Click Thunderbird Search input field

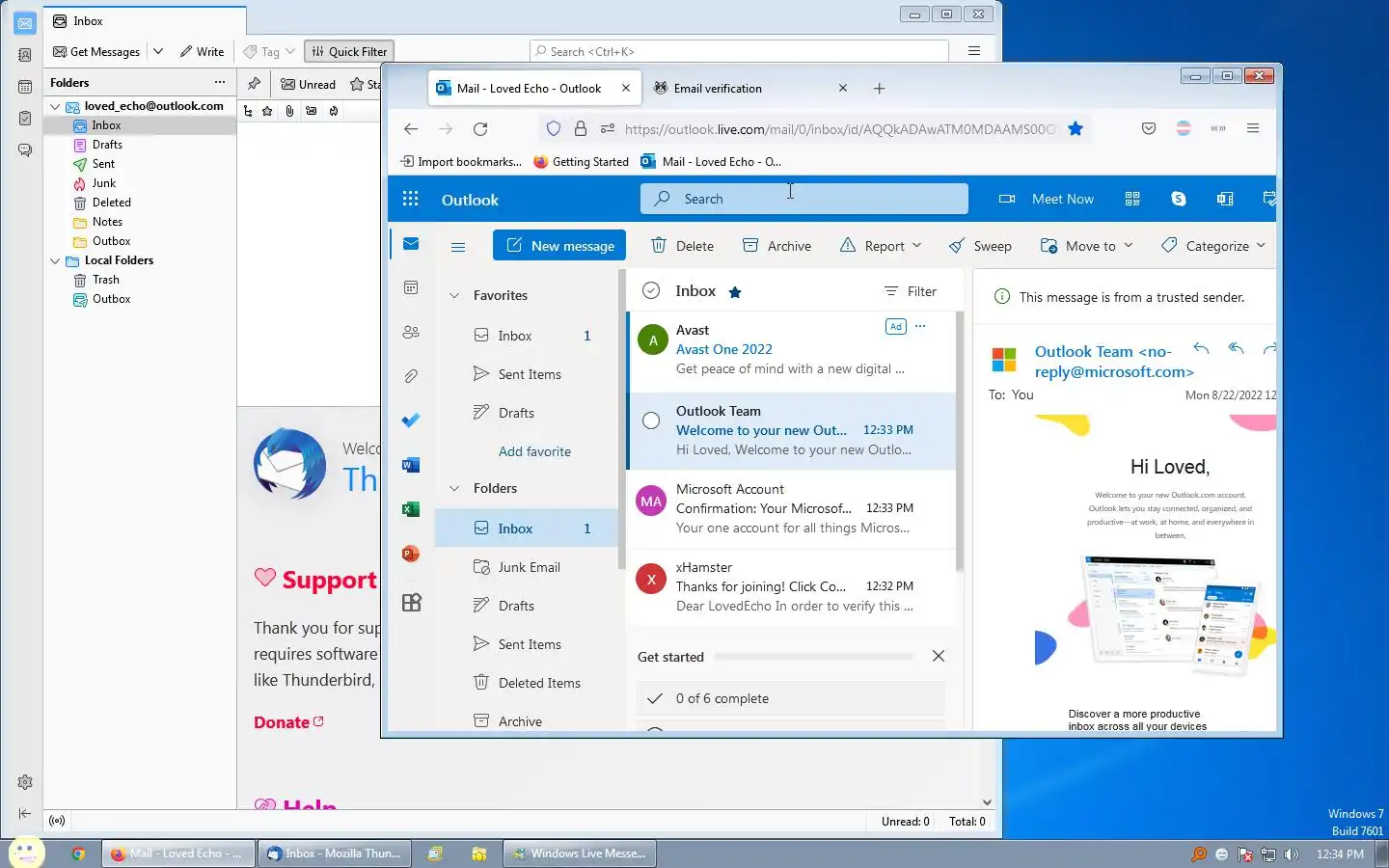coord(740,51)
